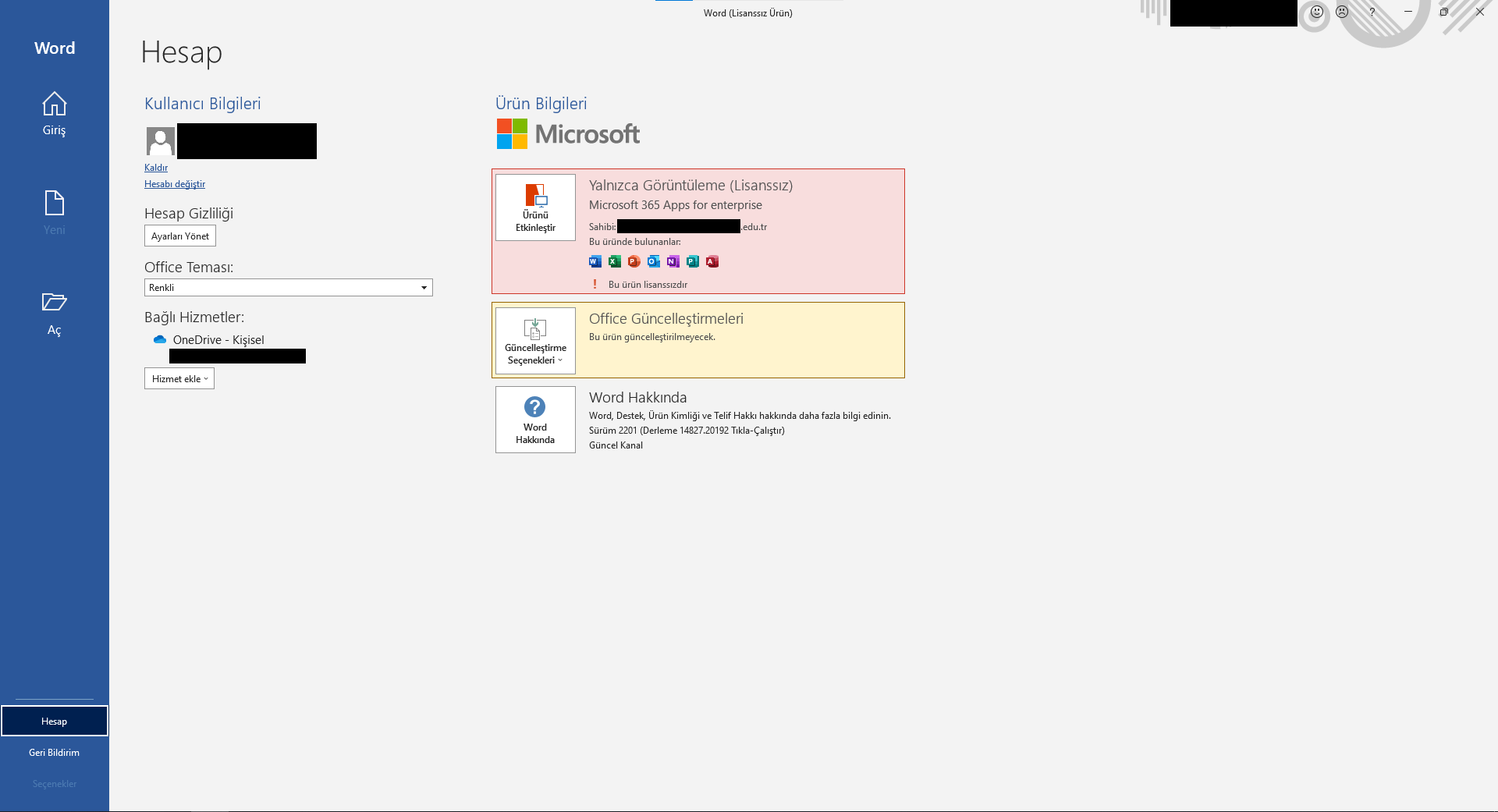Click the PowerPoint app icon under included products
This screenshot has height=812, width=1498.
pyautogui.click(x=634, y=261)
